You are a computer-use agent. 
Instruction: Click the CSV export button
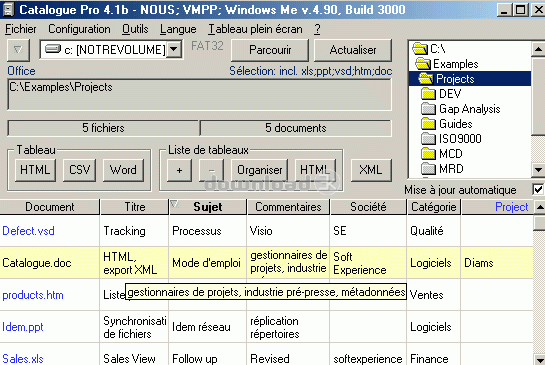coord(79,170)
